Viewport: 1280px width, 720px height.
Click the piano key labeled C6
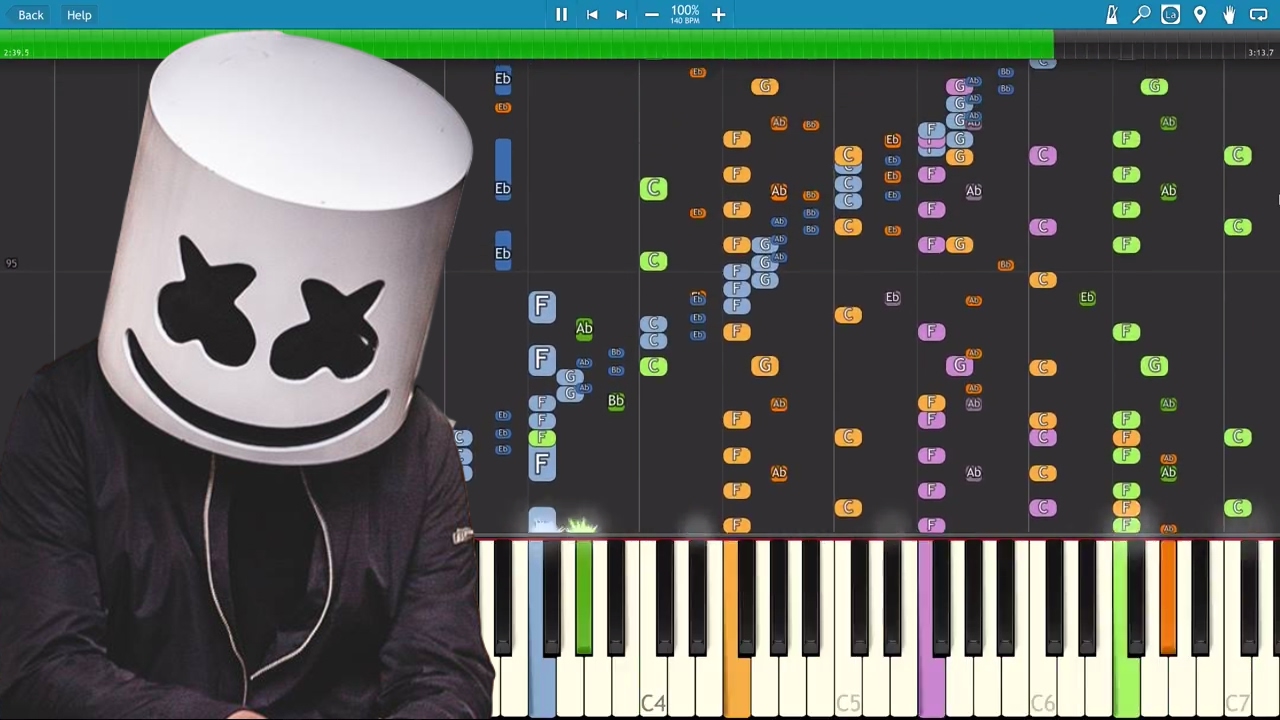[x=1042, y=690]
